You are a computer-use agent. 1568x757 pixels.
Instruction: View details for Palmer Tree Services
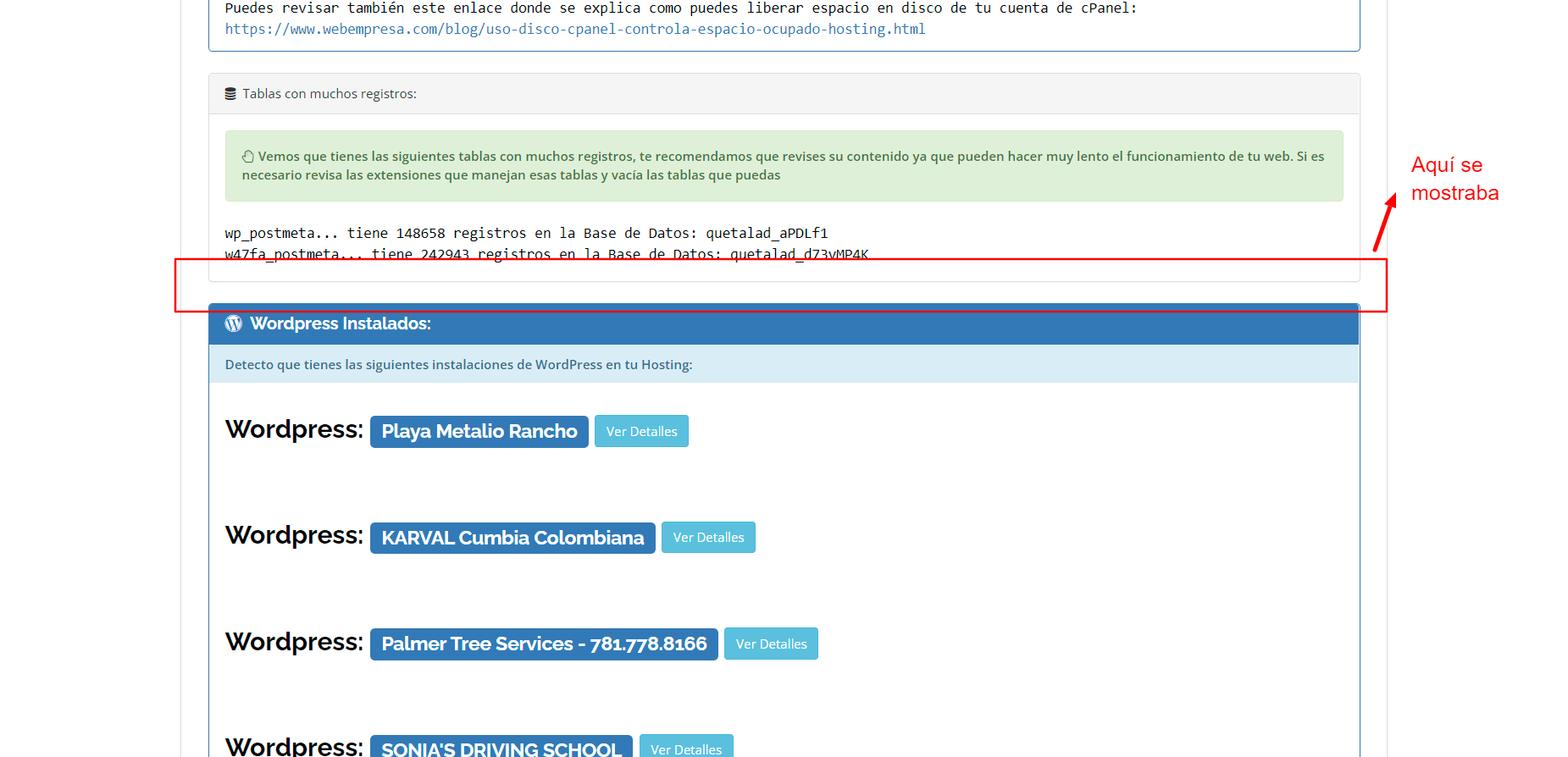point(771,644)
